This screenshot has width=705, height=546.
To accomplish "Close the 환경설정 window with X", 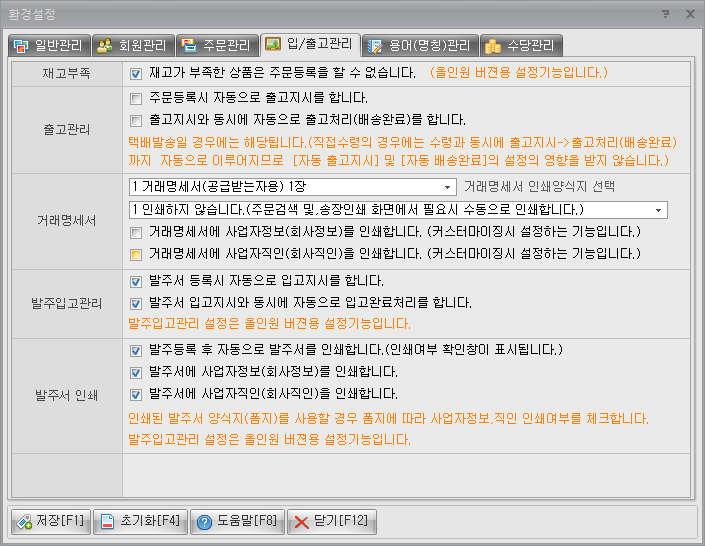I will [690, 14].
